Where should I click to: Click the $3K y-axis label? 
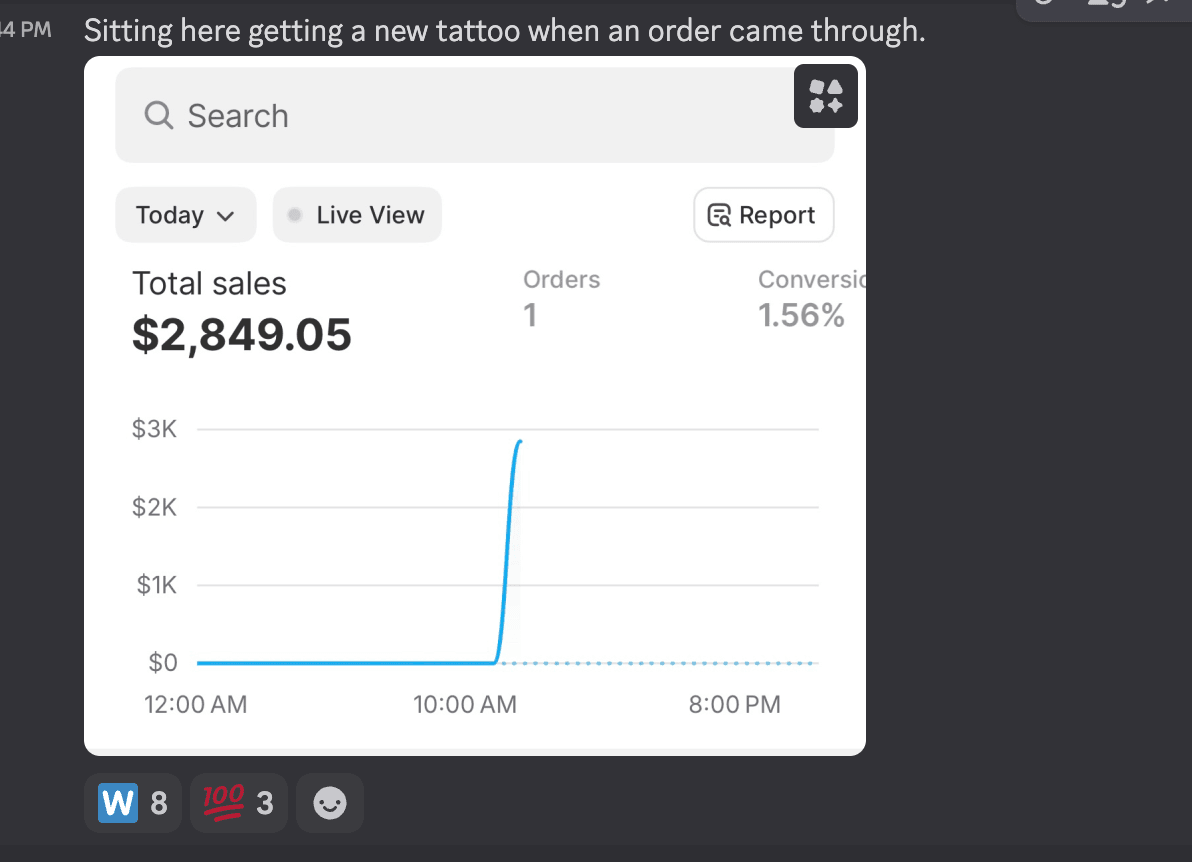click(154, 430)
